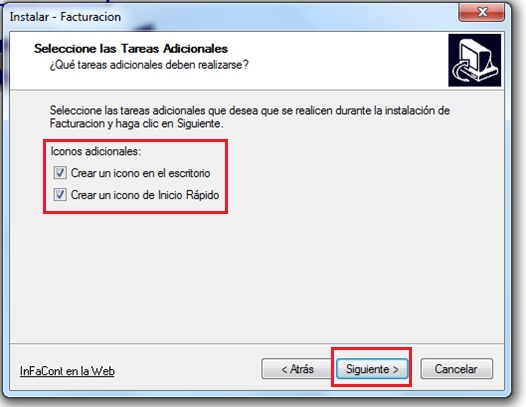Click the '¿Qué tareas adicionales deben realizarse?' subtitle
526x407 pixels.
point(149,65)
